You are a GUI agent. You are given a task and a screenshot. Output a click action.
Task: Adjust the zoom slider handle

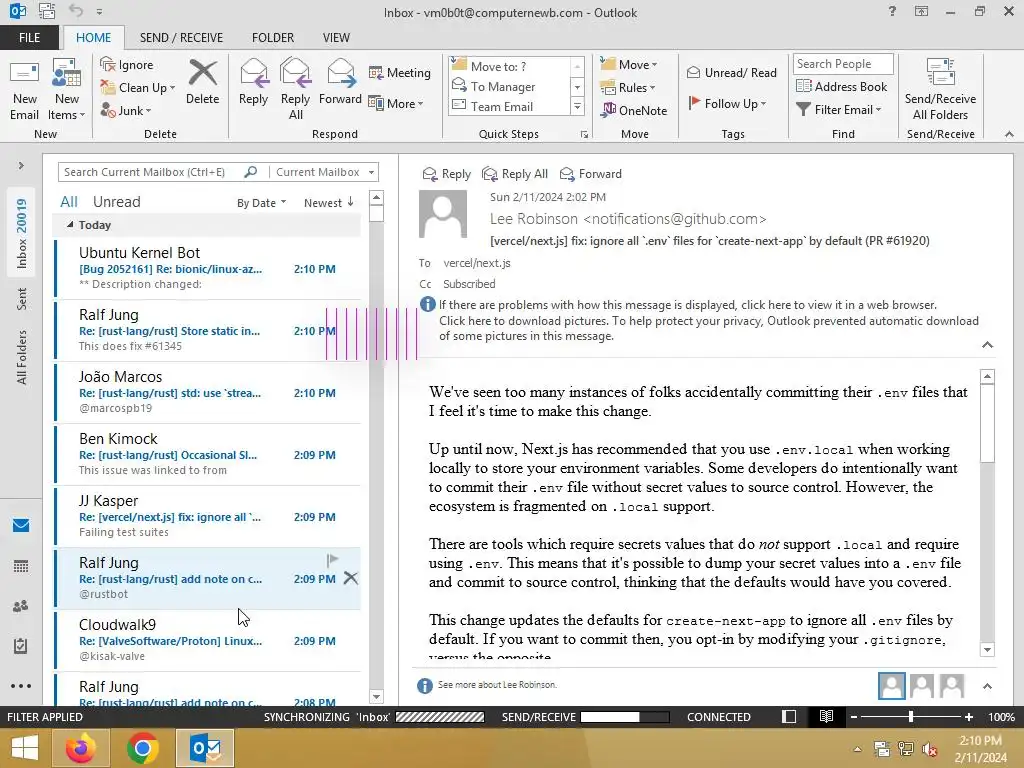tap(911, 717)
